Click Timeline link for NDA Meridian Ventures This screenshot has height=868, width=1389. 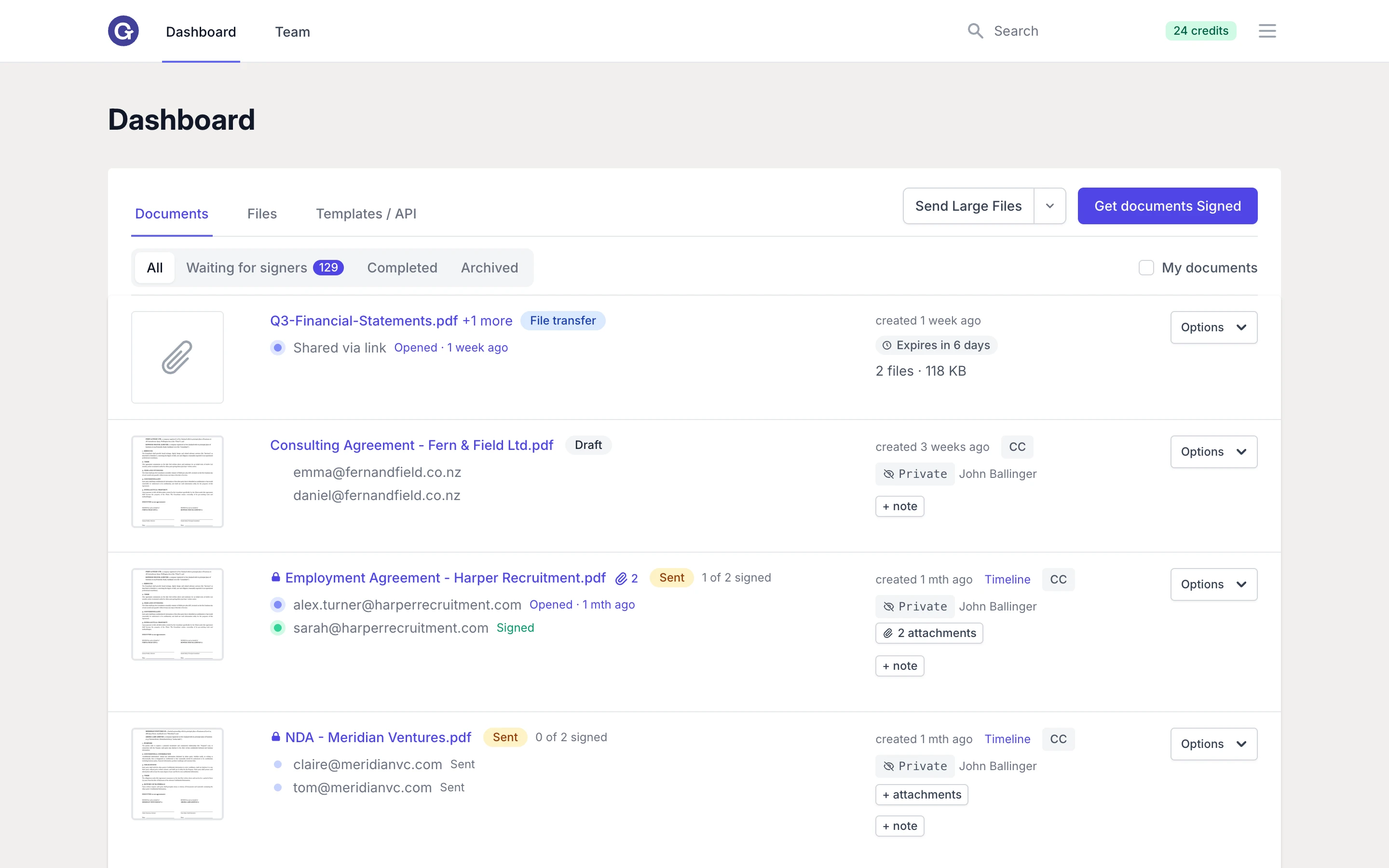(x=1008, y=739)
